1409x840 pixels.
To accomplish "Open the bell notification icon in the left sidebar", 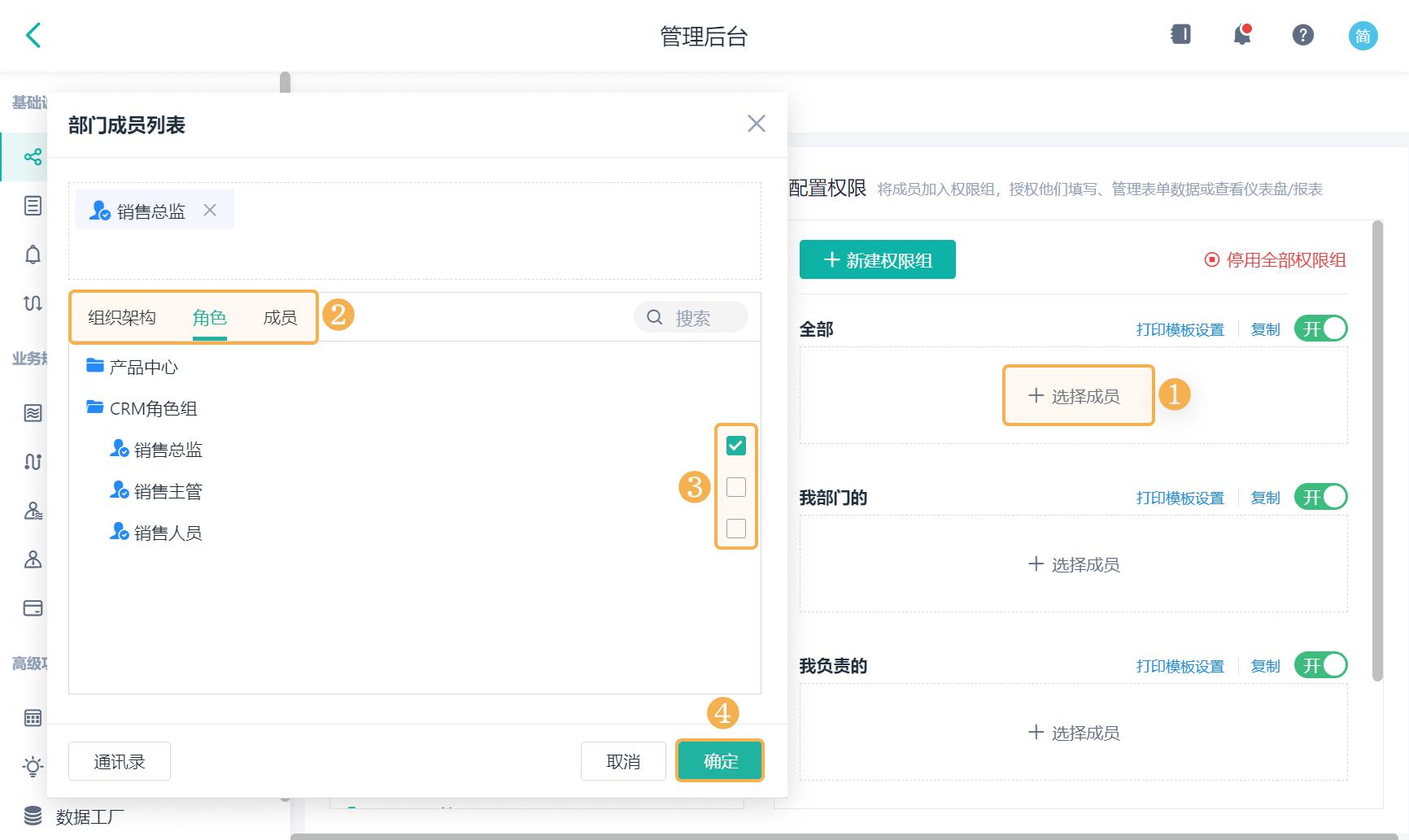I will pos(33,255).
